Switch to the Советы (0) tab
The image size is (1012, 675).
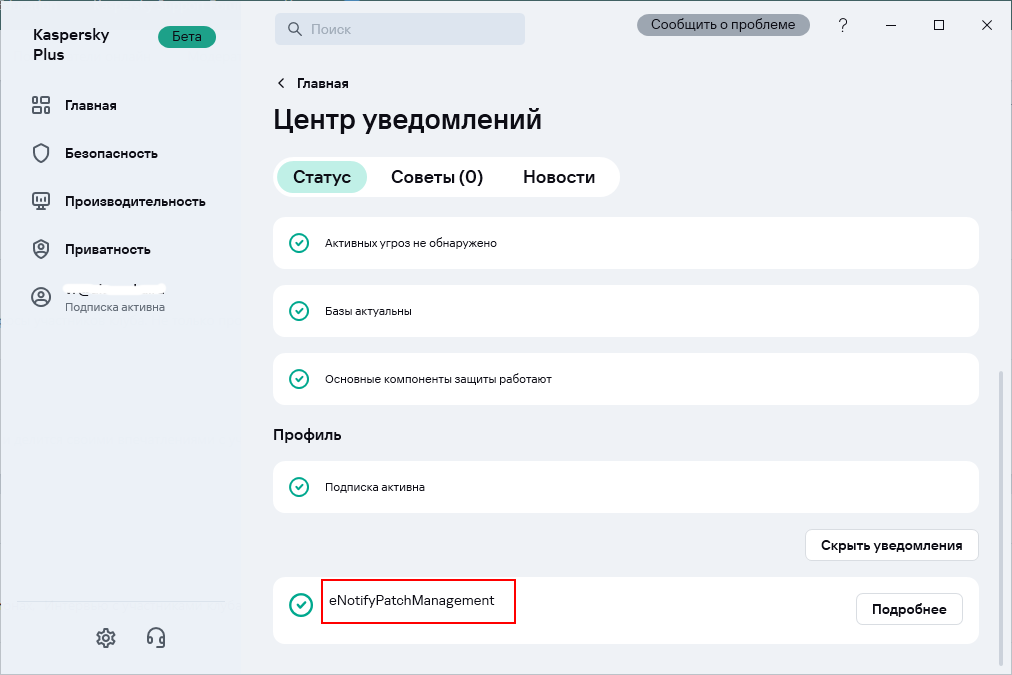(x=437, y=177)
